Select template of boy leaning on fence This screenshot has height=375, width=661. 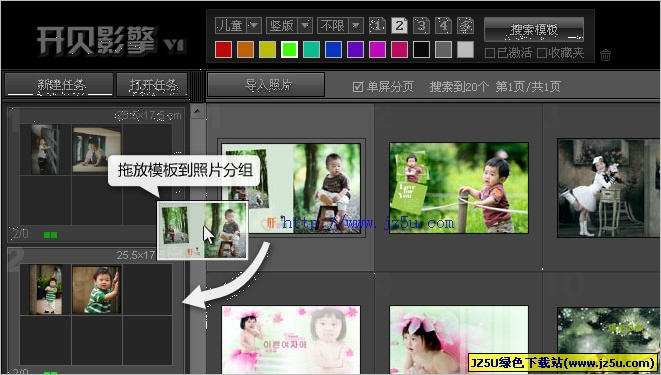point(459,188)
